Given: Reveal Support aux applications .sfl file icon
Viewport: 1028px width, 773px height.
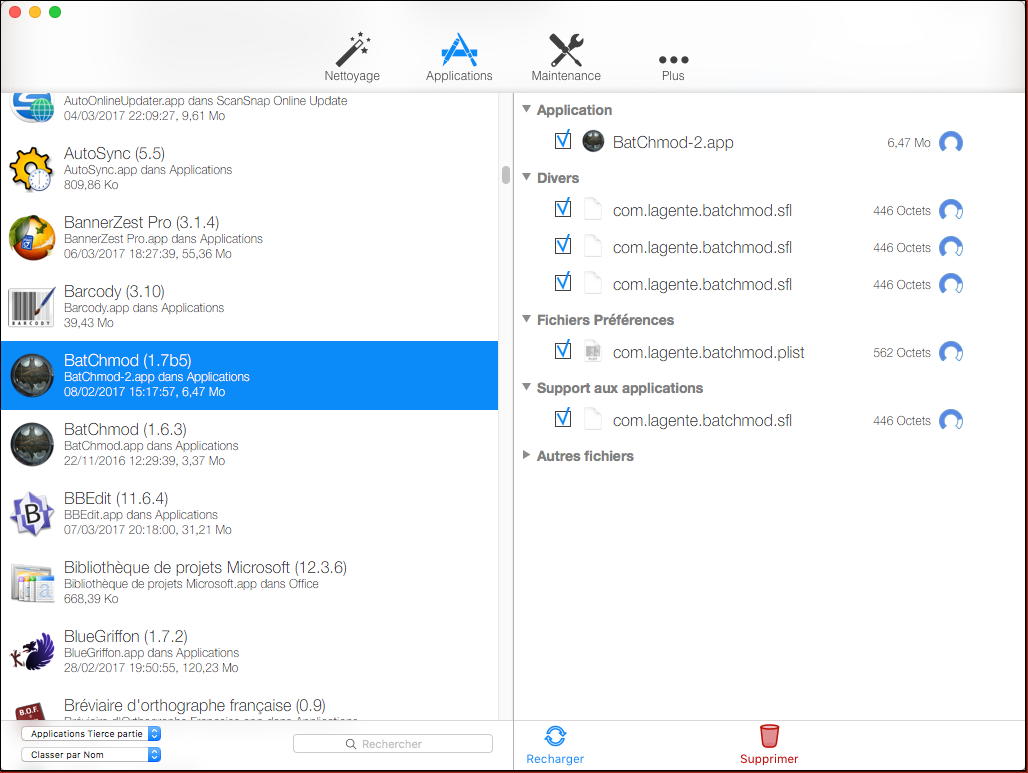Looking at the screenshot, I should pyautogui.click(x=951, y=420).
